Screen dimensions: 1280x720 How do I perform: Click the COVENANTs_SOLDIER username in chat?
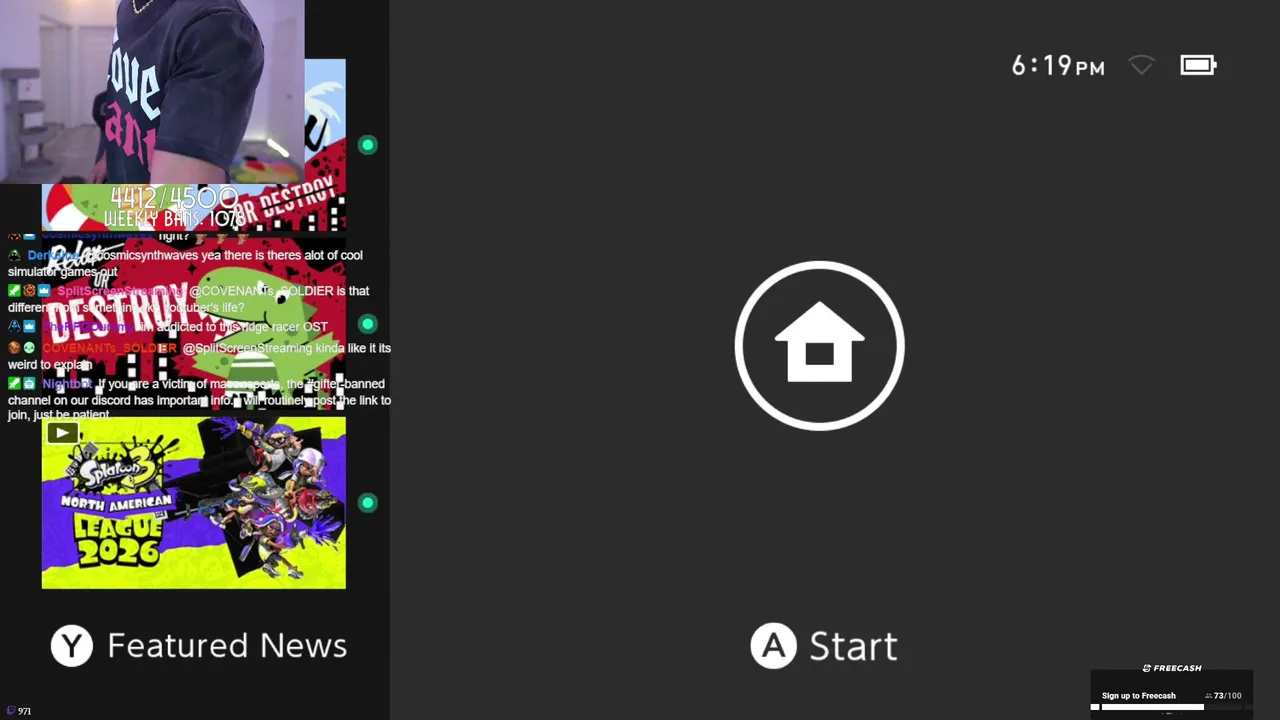pos(109,348)
